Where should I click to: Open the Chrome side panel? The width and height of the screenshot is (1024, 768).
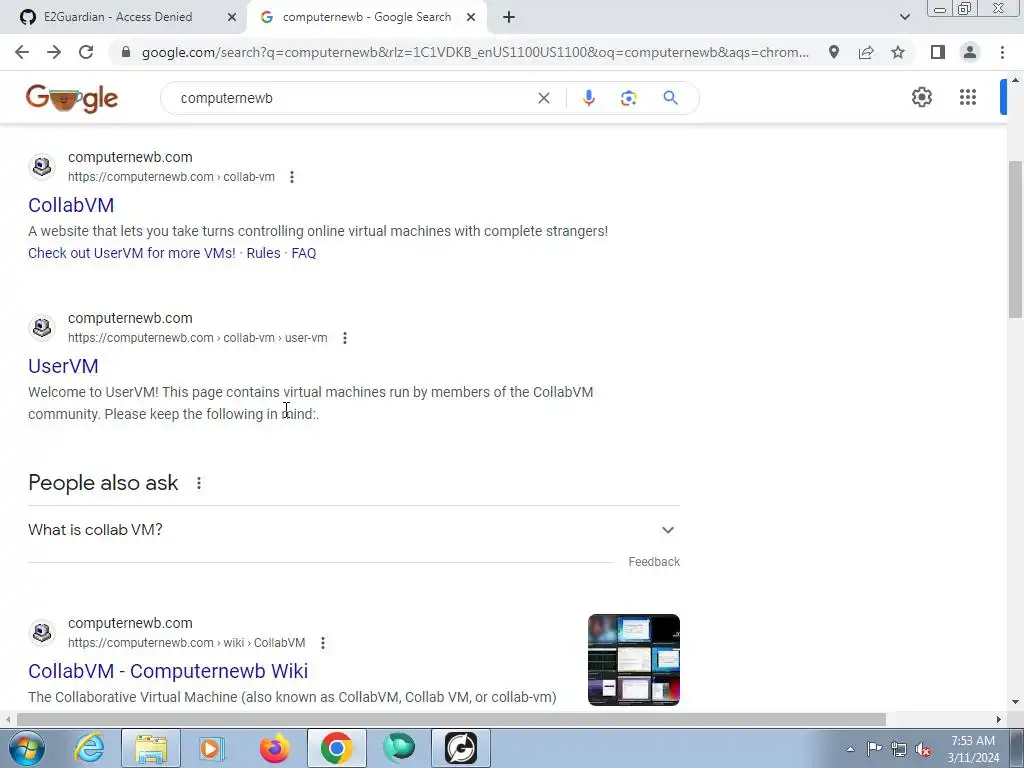[x=938, y=52]
